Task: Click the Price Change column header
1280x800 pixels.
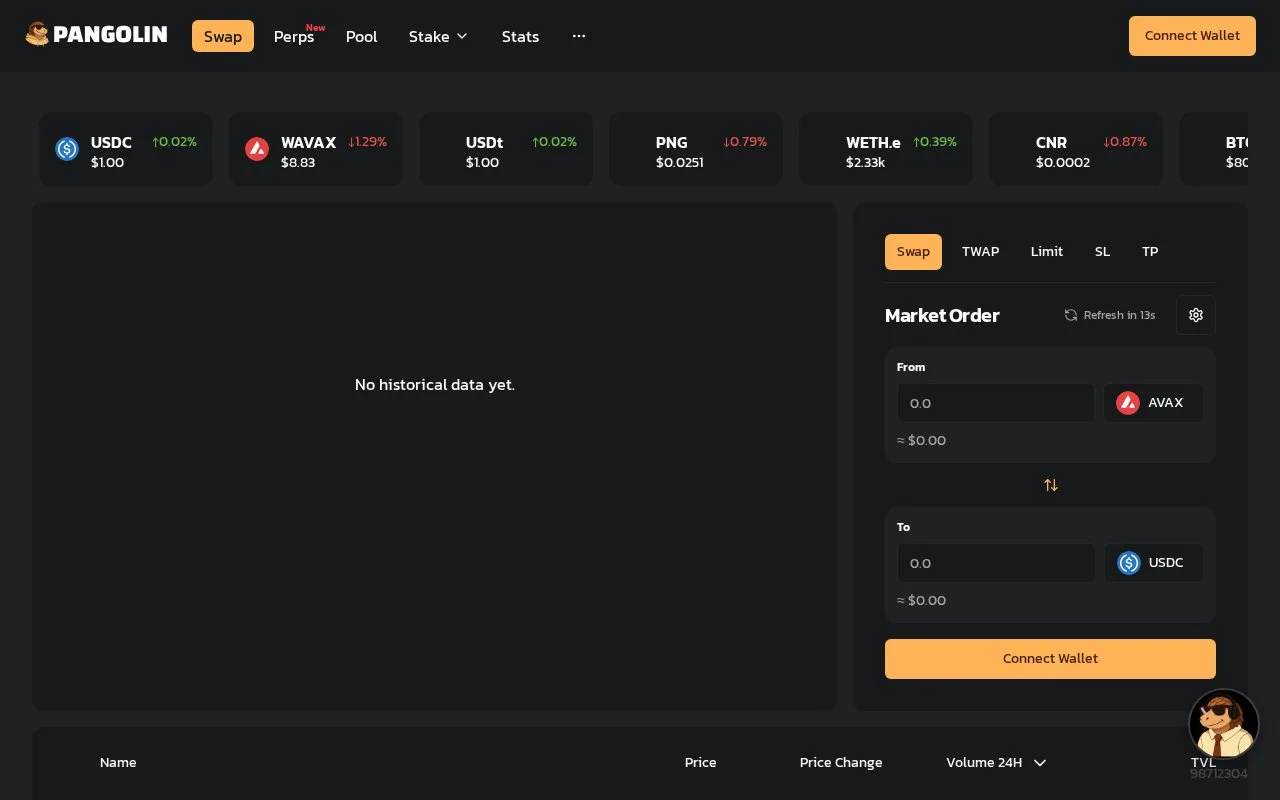Action: coord(841,763)
